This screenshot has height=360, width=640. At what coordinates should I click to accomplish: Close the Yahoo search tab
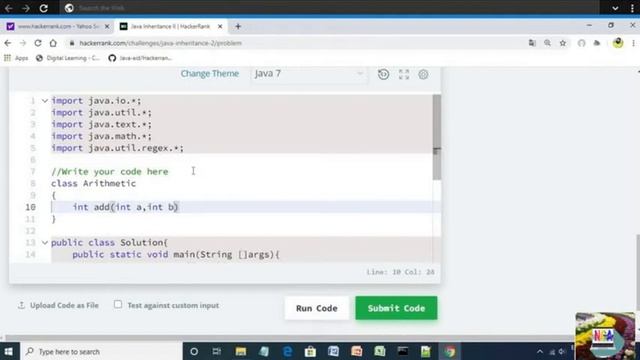coord(107,27)
